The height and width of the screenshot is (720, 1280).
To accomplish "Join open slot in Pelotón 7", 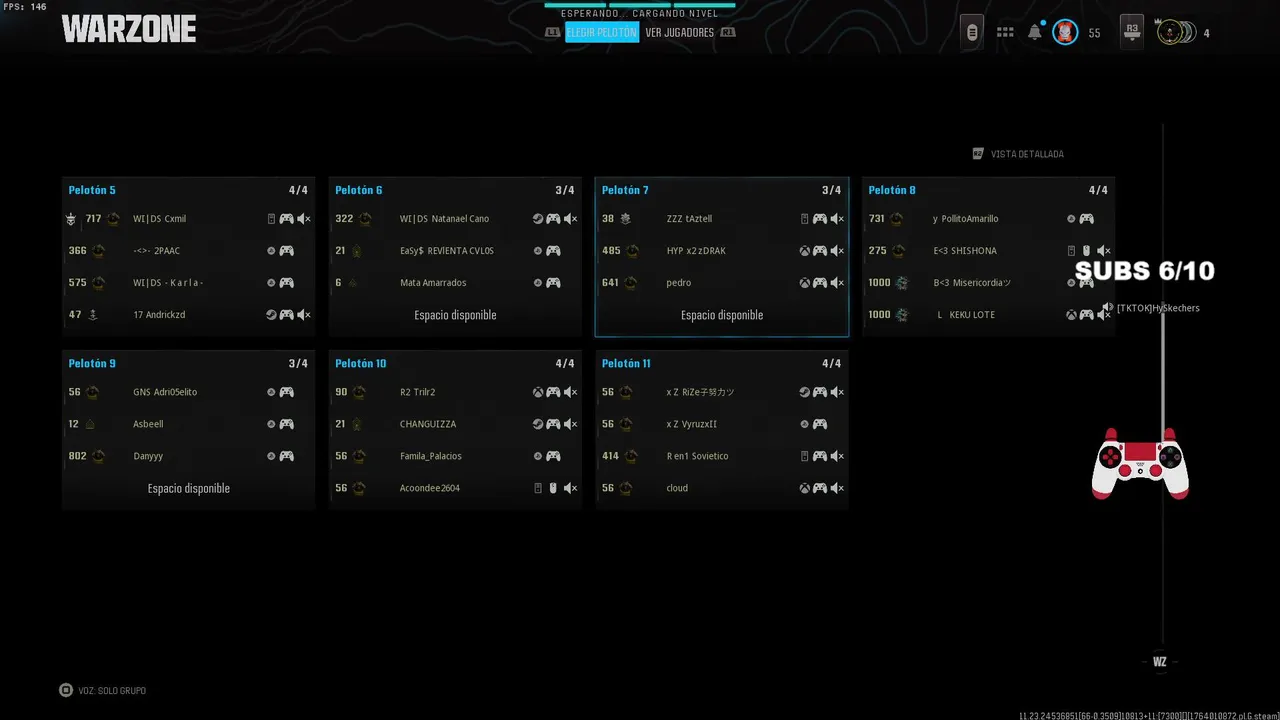I will (x=722, y=315).
